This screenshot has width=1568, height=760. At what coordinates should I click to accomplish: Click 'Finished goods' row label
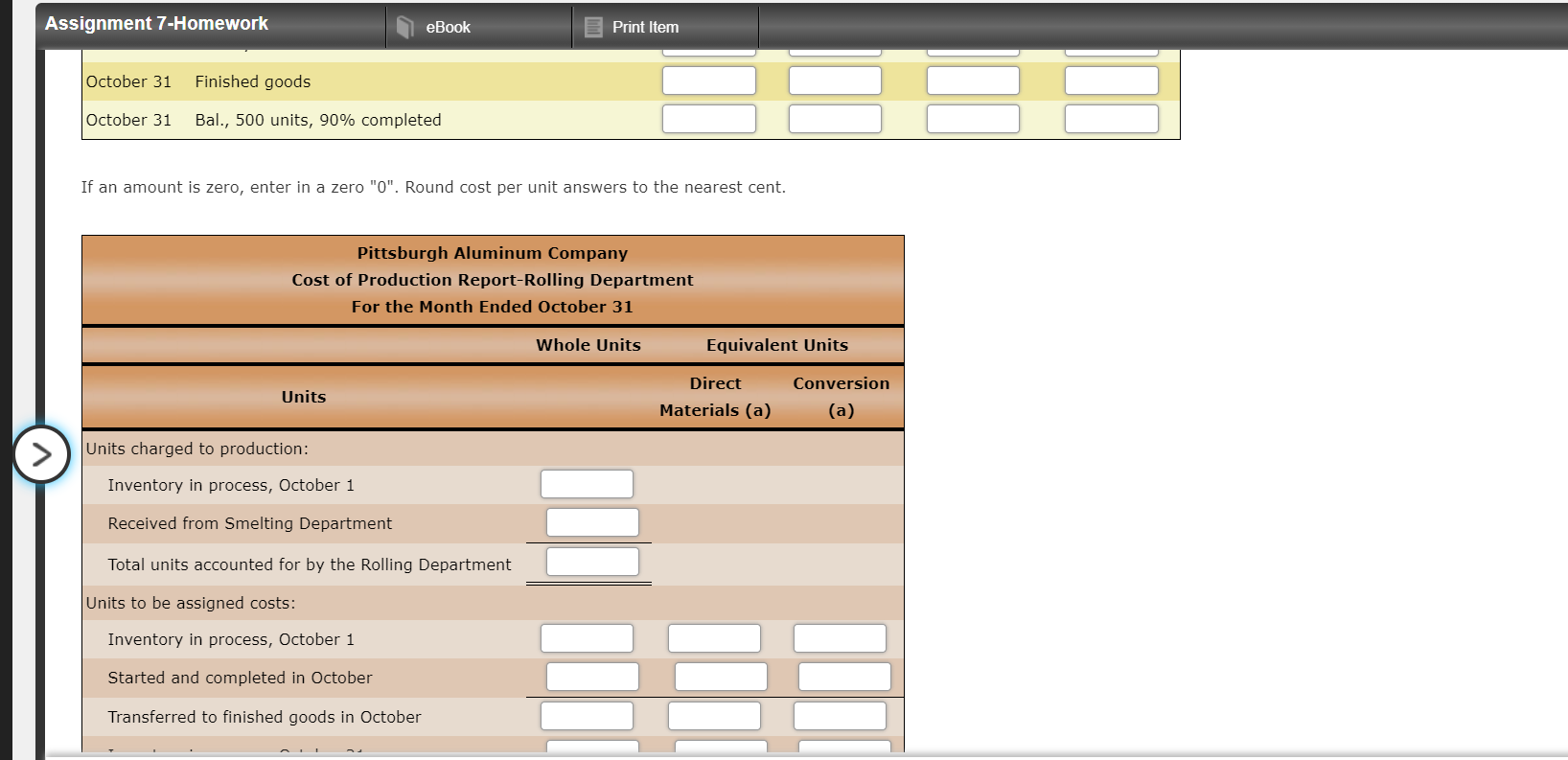point(253,81)
